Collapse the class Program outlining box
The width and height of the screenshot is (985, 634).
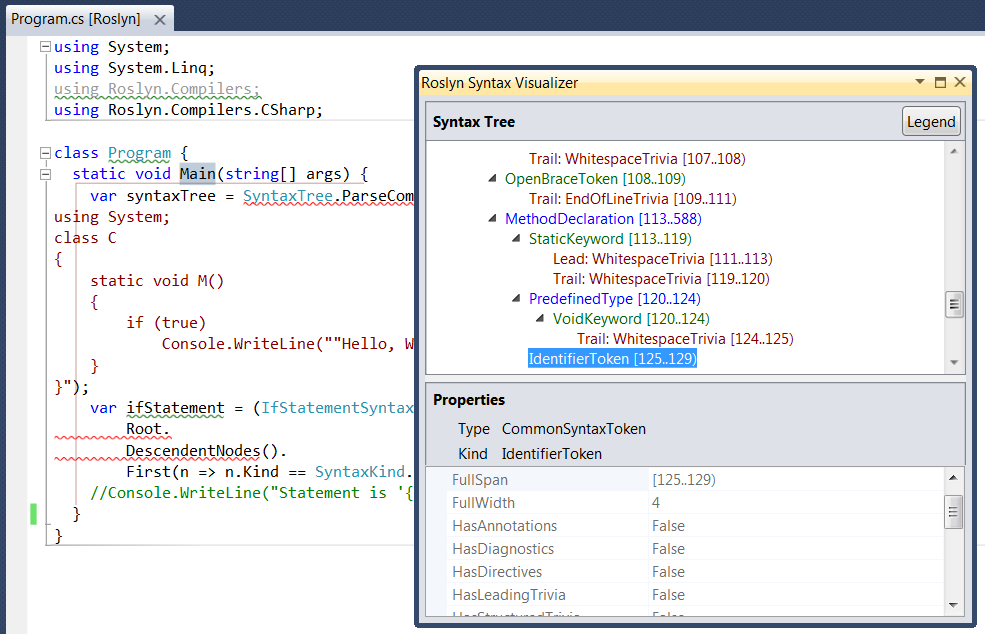coord(45,153)
